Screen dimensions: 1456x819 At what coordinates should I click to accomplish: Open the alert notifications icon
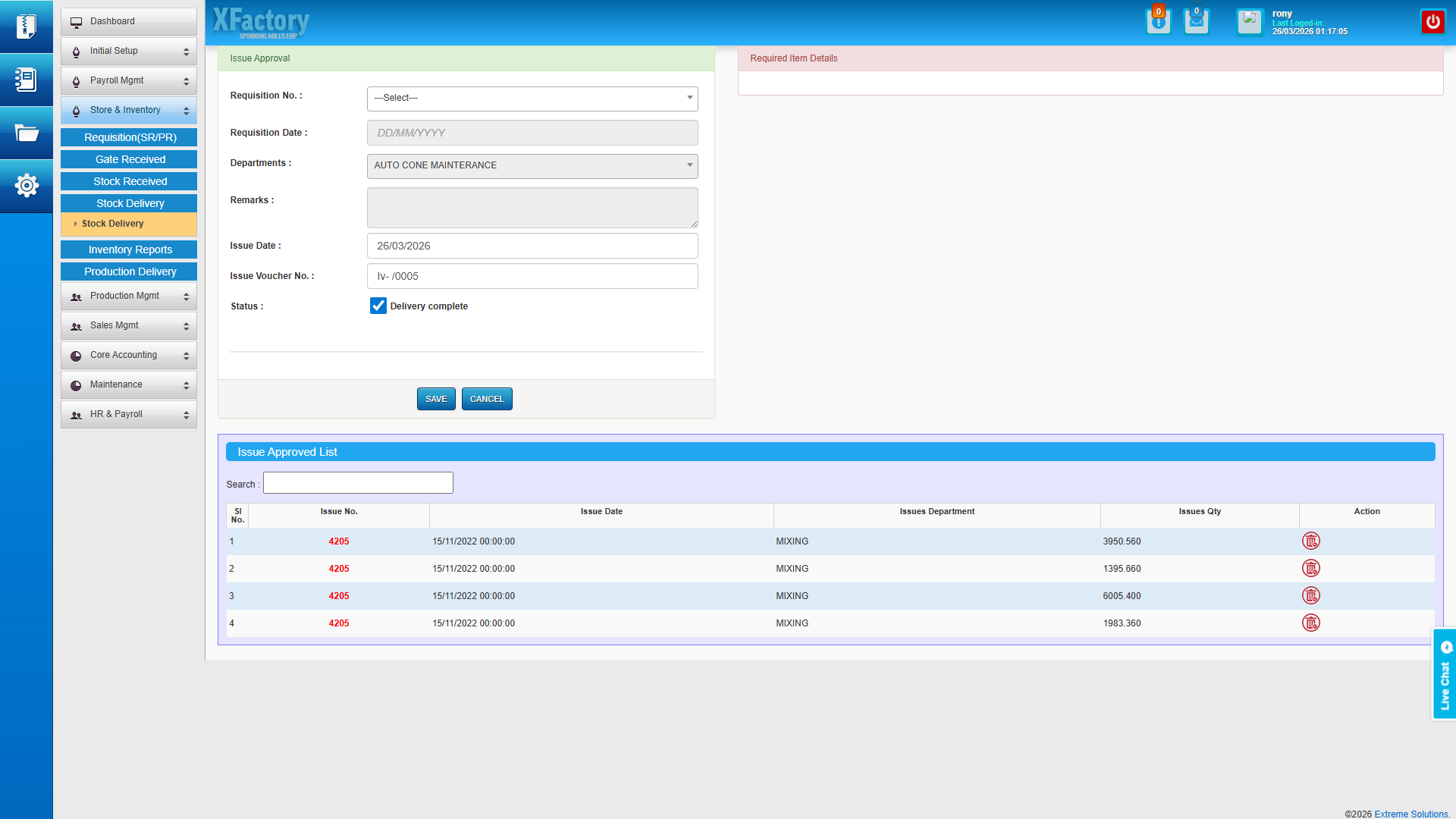(1158, 22)
